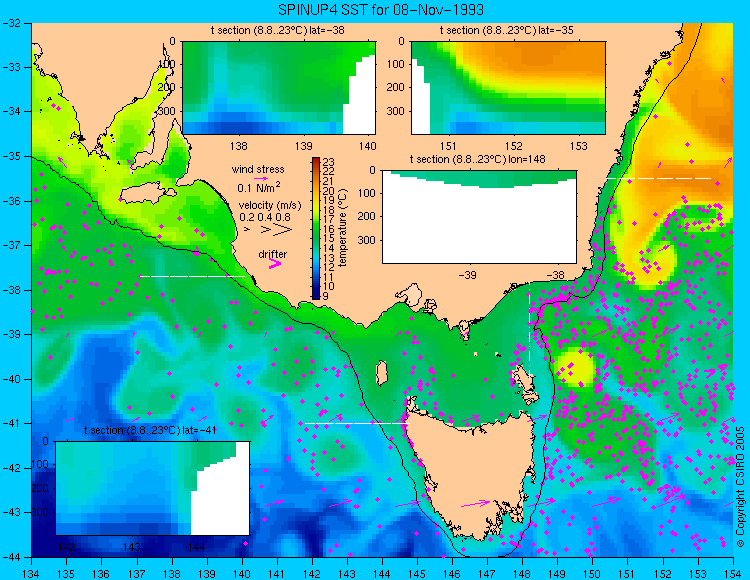Click the title SPINUP4 SST for 08-Nov-1993

[381, 9]
